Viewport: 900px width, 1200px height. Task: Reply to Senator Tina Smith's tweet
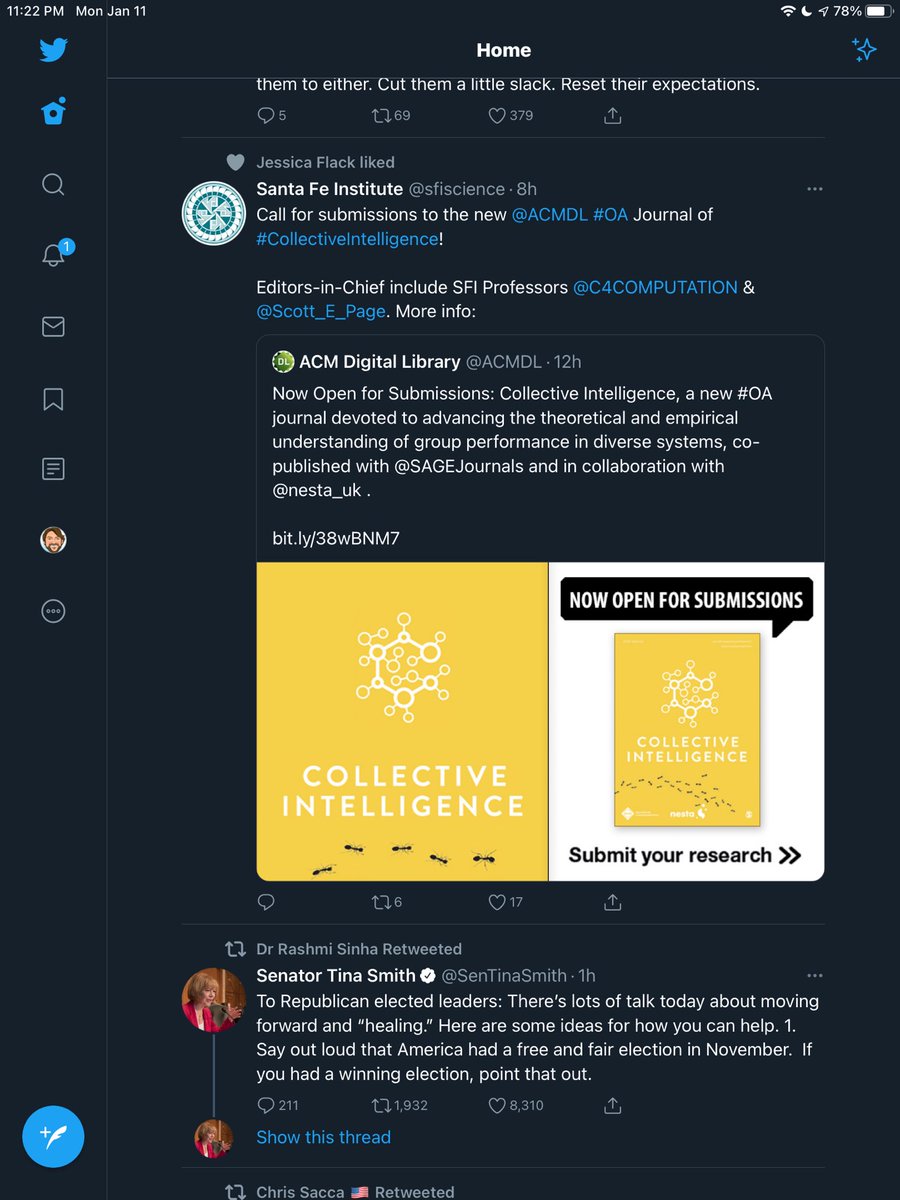click(266, 1105)
